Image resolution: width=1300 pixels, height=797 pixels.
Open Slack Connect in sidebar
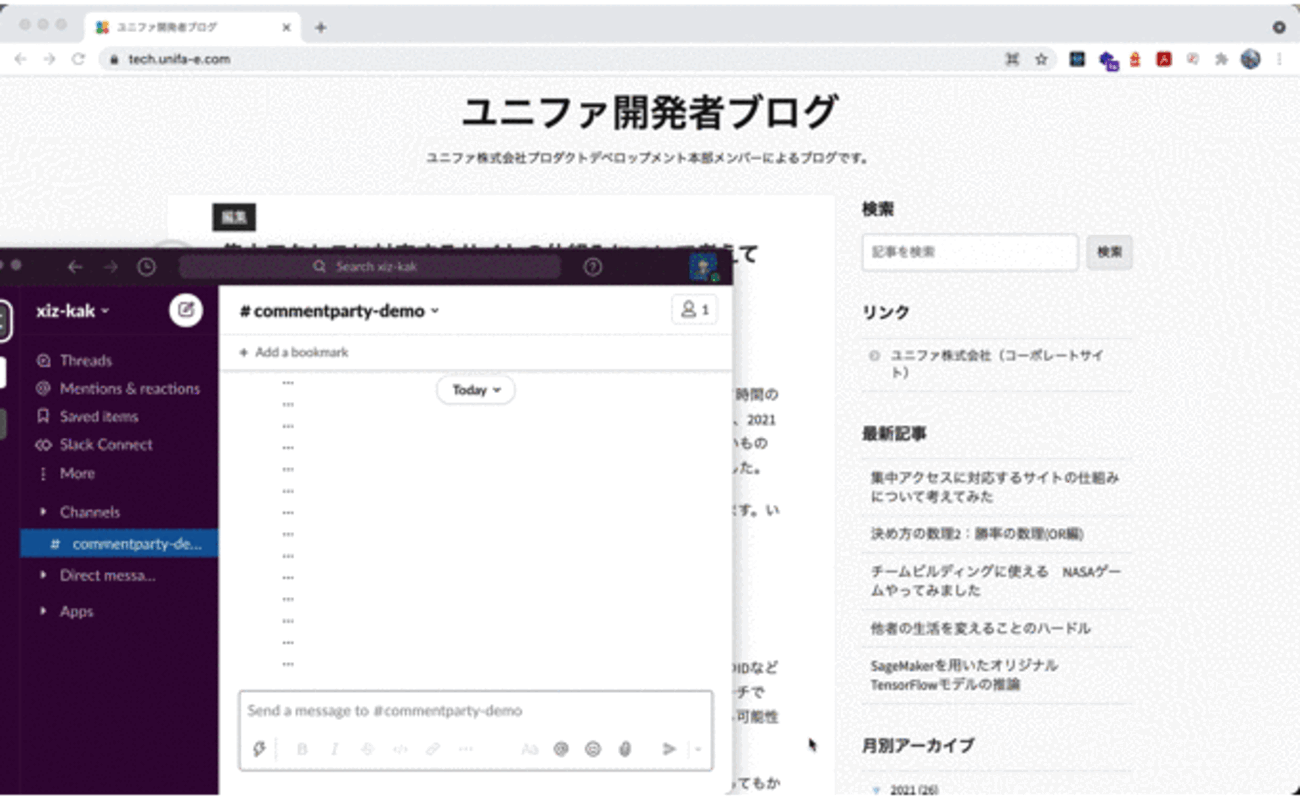click(94, 444)
